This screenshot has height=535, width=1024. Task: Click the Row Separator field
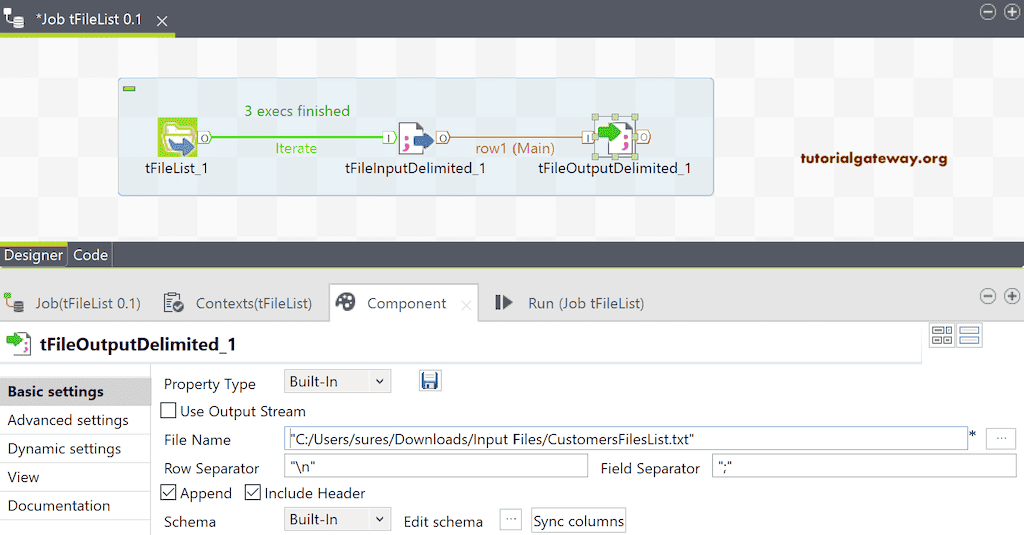click(x=436, y=466)
